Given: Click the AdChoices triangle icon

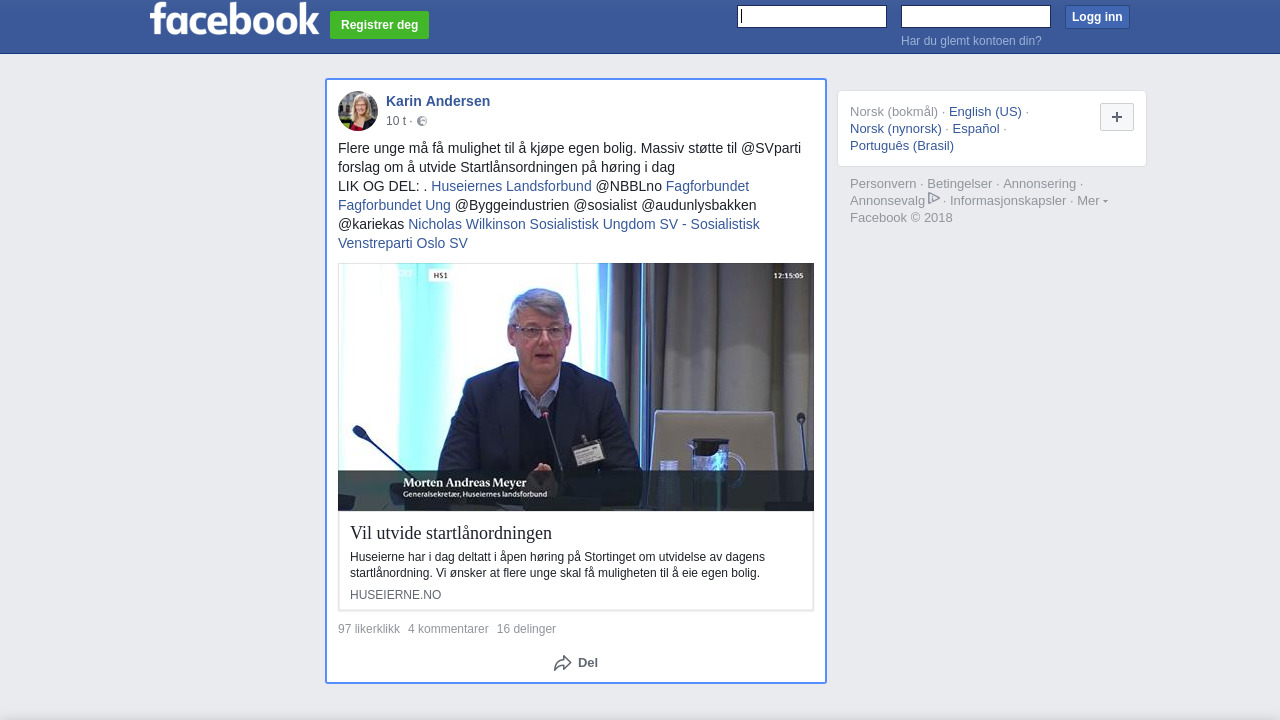Looking at the screenshot, I should point(934,199).
